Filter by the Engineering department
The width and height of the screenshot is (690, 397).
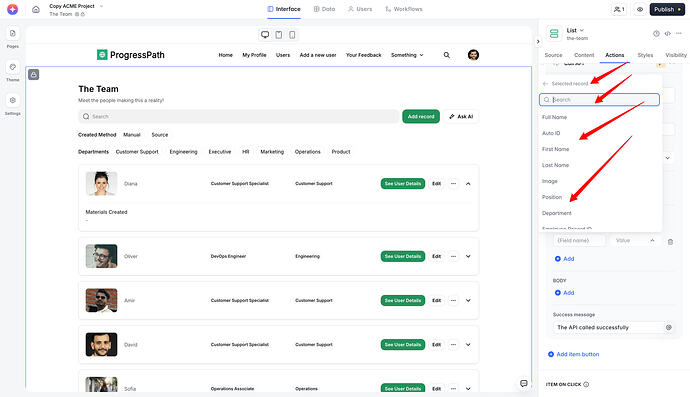184,152
